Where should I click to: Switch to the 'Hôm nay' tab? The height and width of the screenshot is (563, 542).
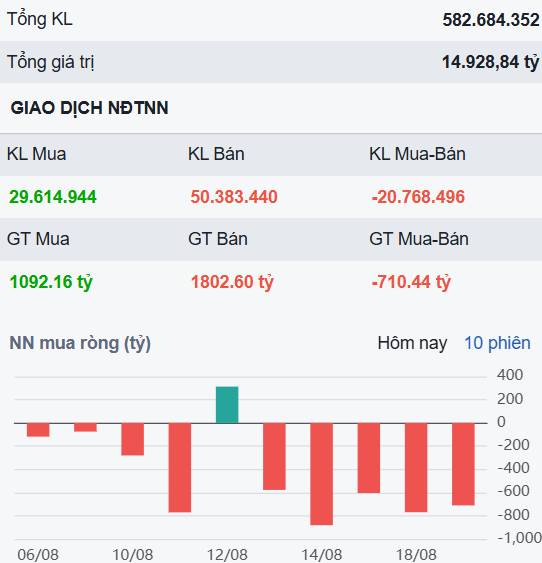[x=412, y=343]
